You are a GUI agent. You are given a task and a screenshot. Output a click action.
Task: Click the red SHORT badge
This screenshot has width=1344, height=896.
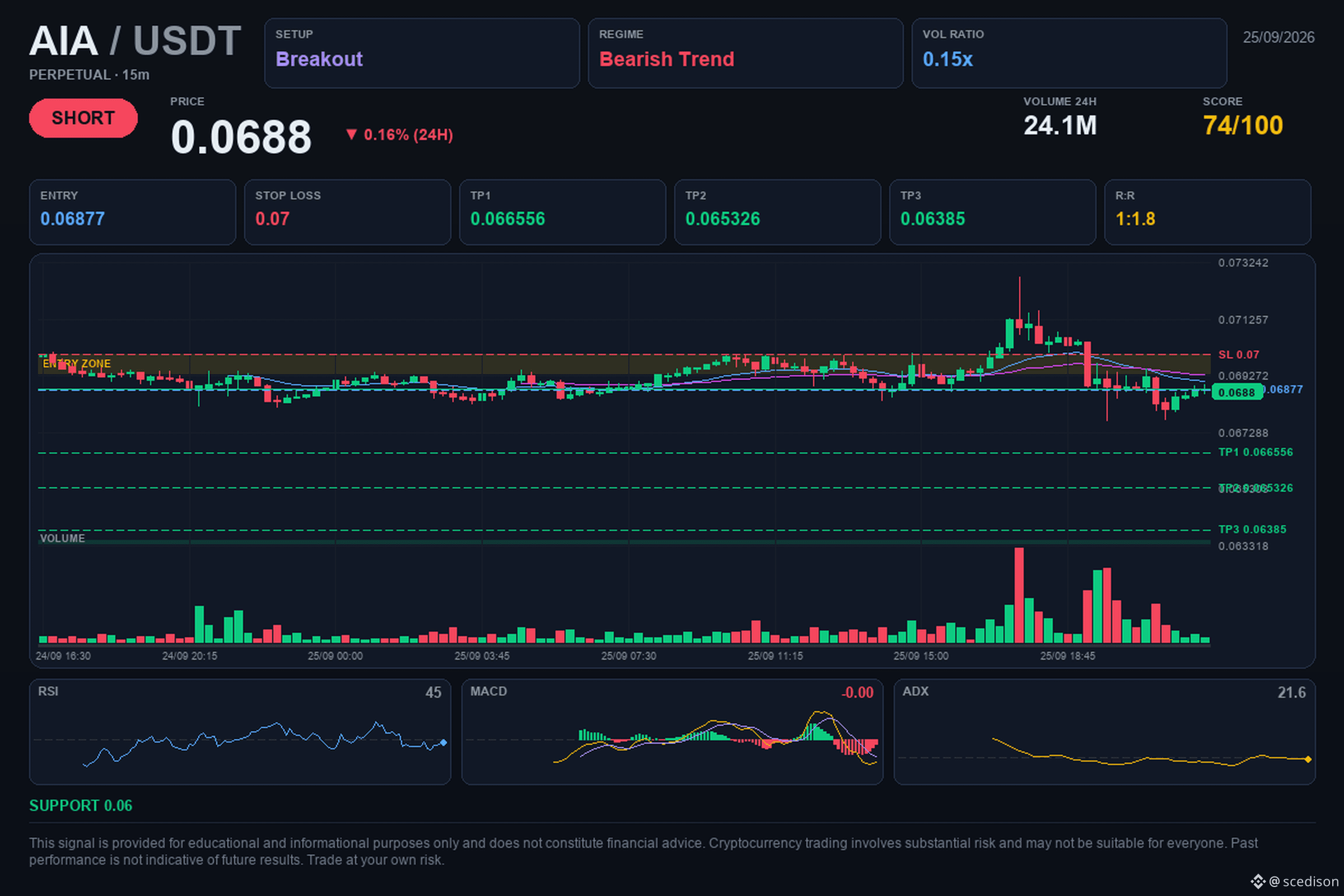tap(83, 118)
